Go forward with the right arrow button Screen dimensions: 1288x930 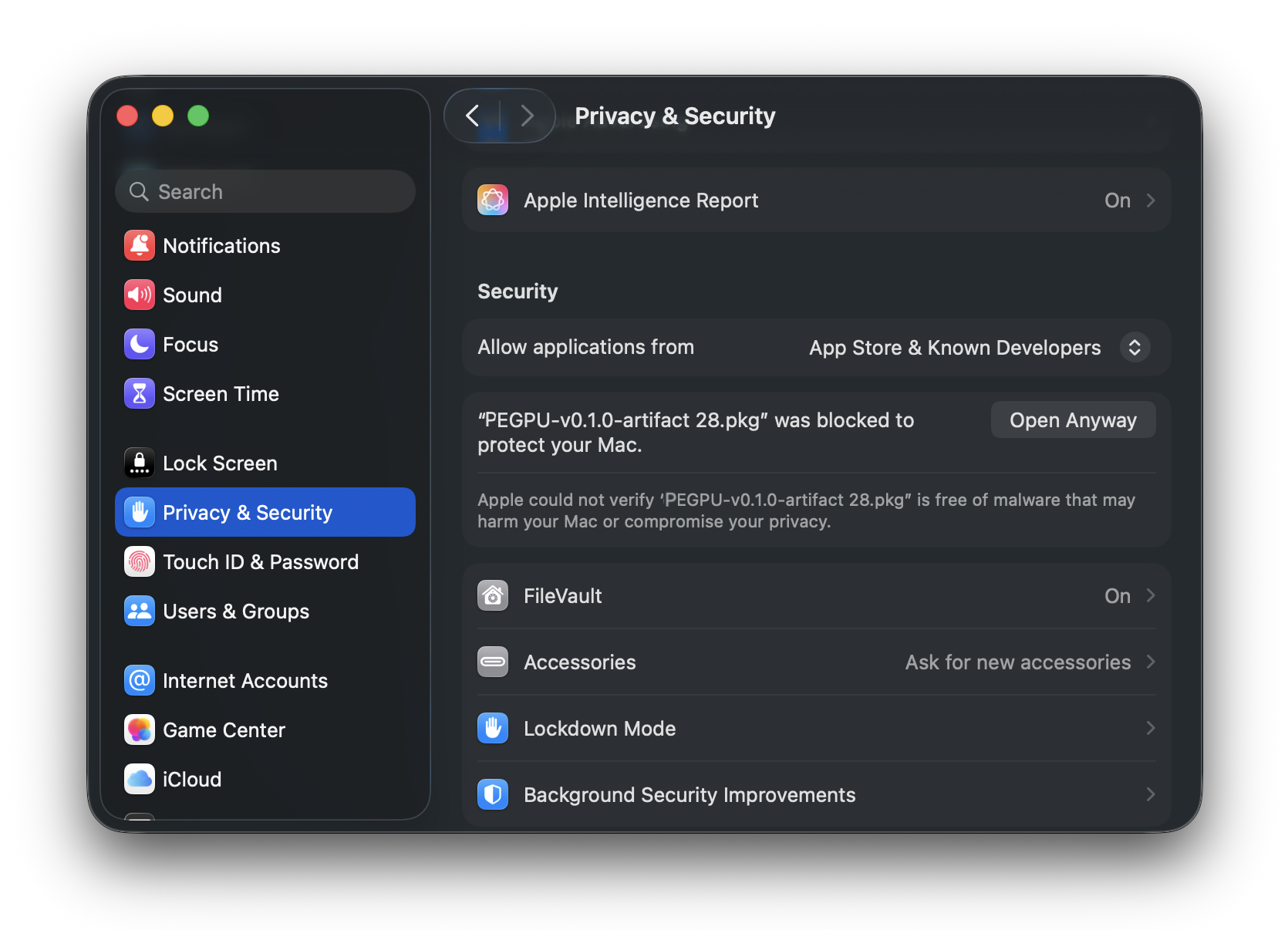(x=528, y=116)
